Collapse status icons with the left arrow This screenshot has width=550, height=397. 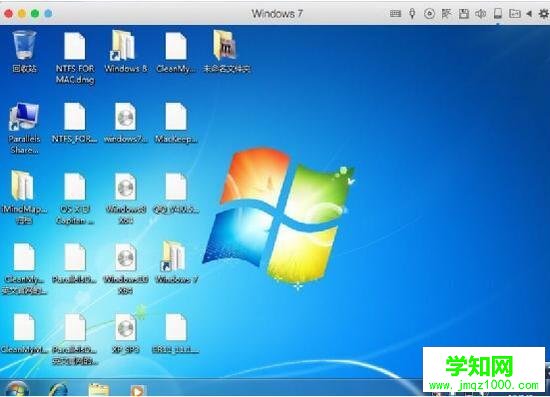pos(529,14)
